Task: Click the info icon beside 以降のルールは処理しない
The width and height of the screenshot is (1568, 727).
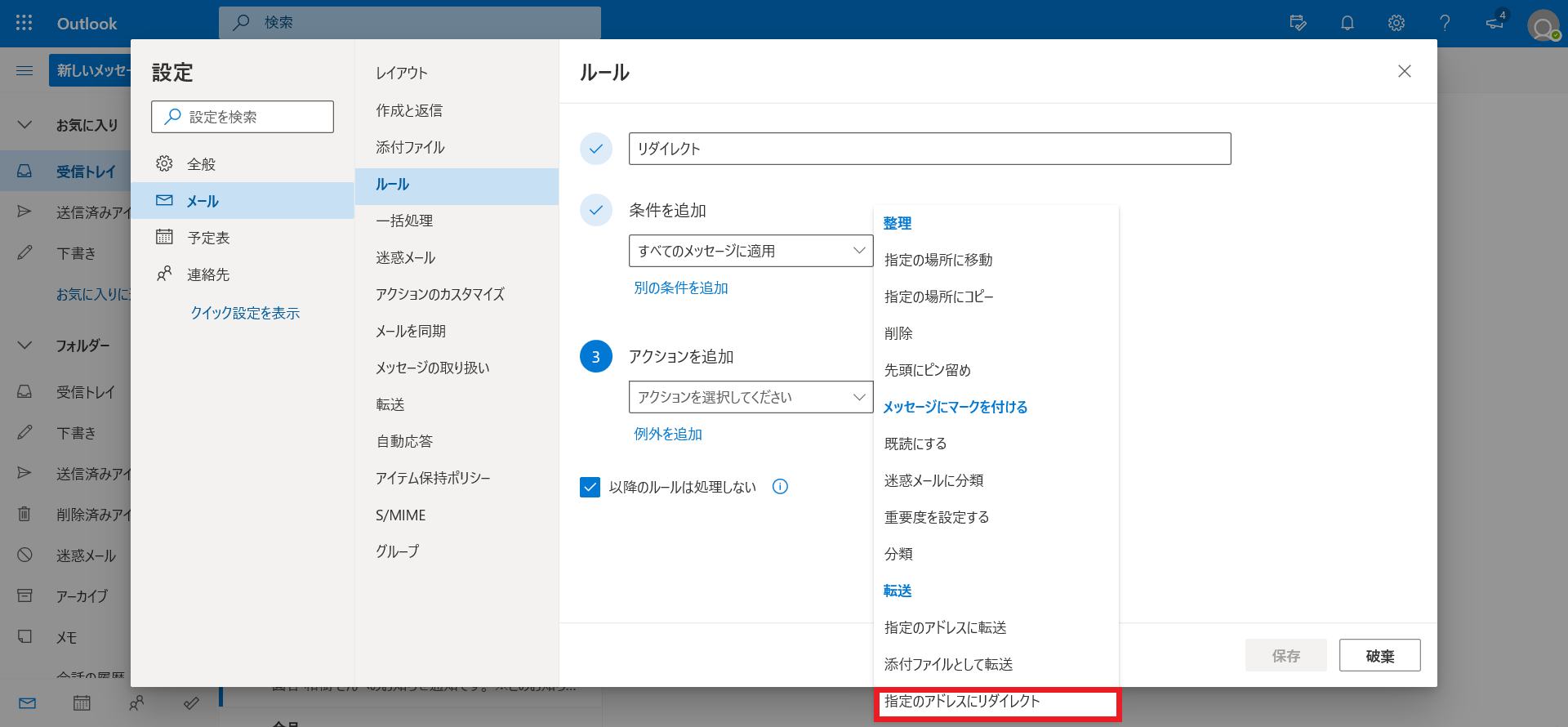Action: pos(780,487)
